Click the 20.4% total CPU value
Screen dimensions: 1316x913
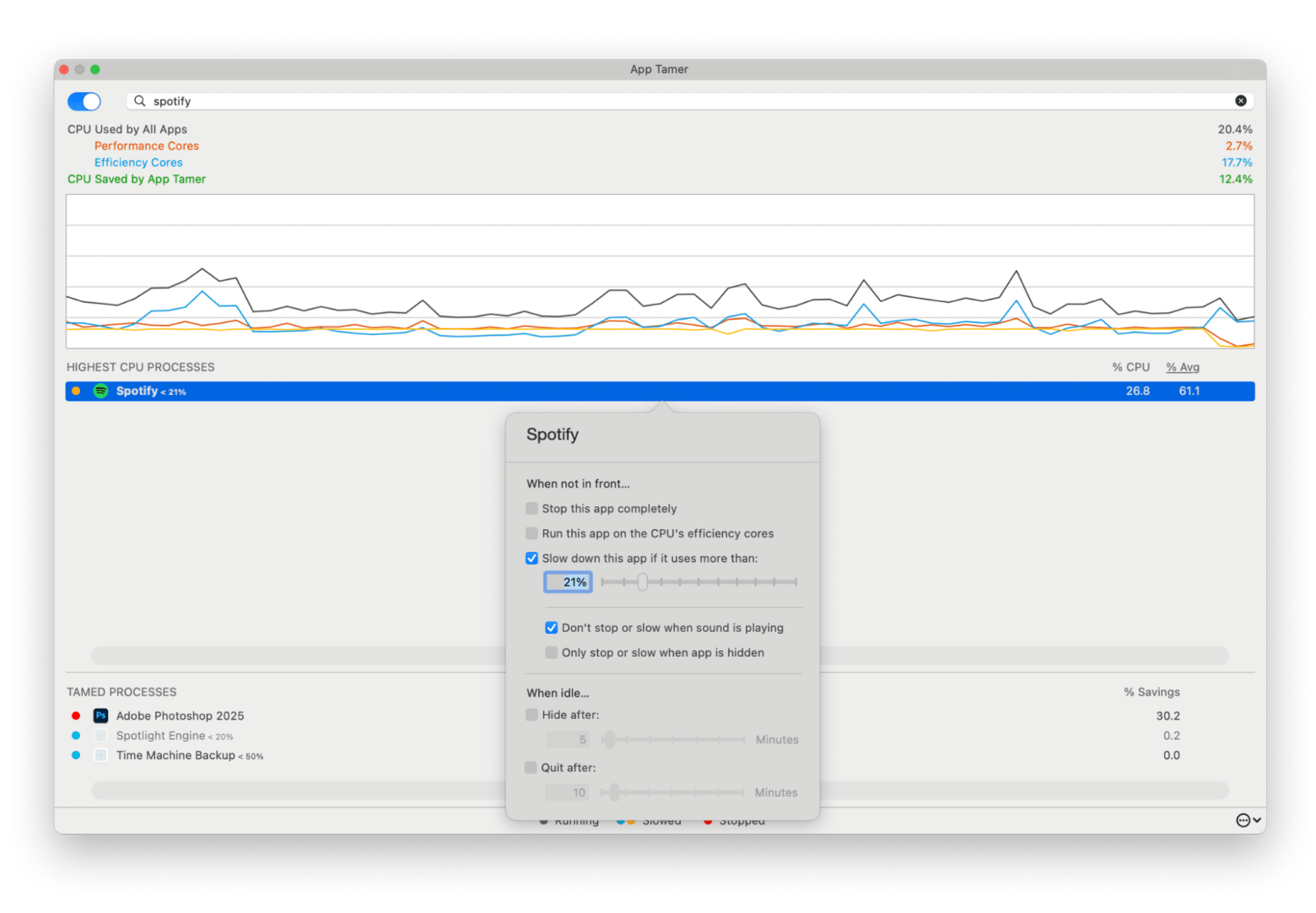click(1235, 129)
